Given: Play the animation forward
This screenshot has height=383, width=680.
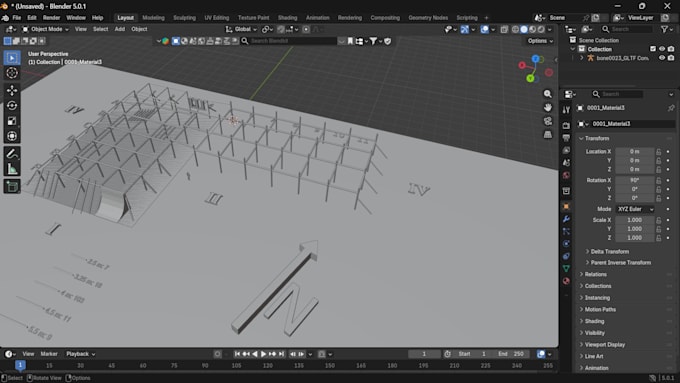Looking at the screenshot, I should click(x=263, y=354).
